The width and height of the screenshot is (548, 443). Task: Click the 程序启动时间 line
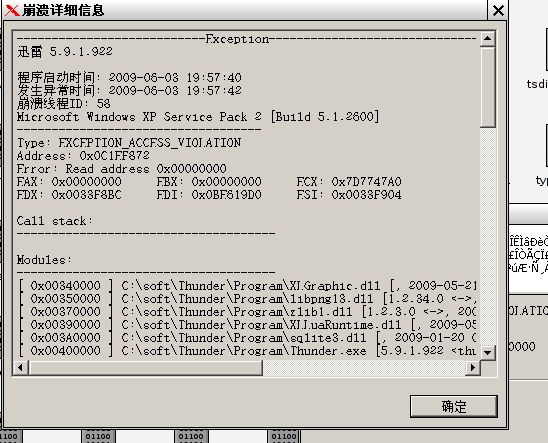click(x=129, y=77)
